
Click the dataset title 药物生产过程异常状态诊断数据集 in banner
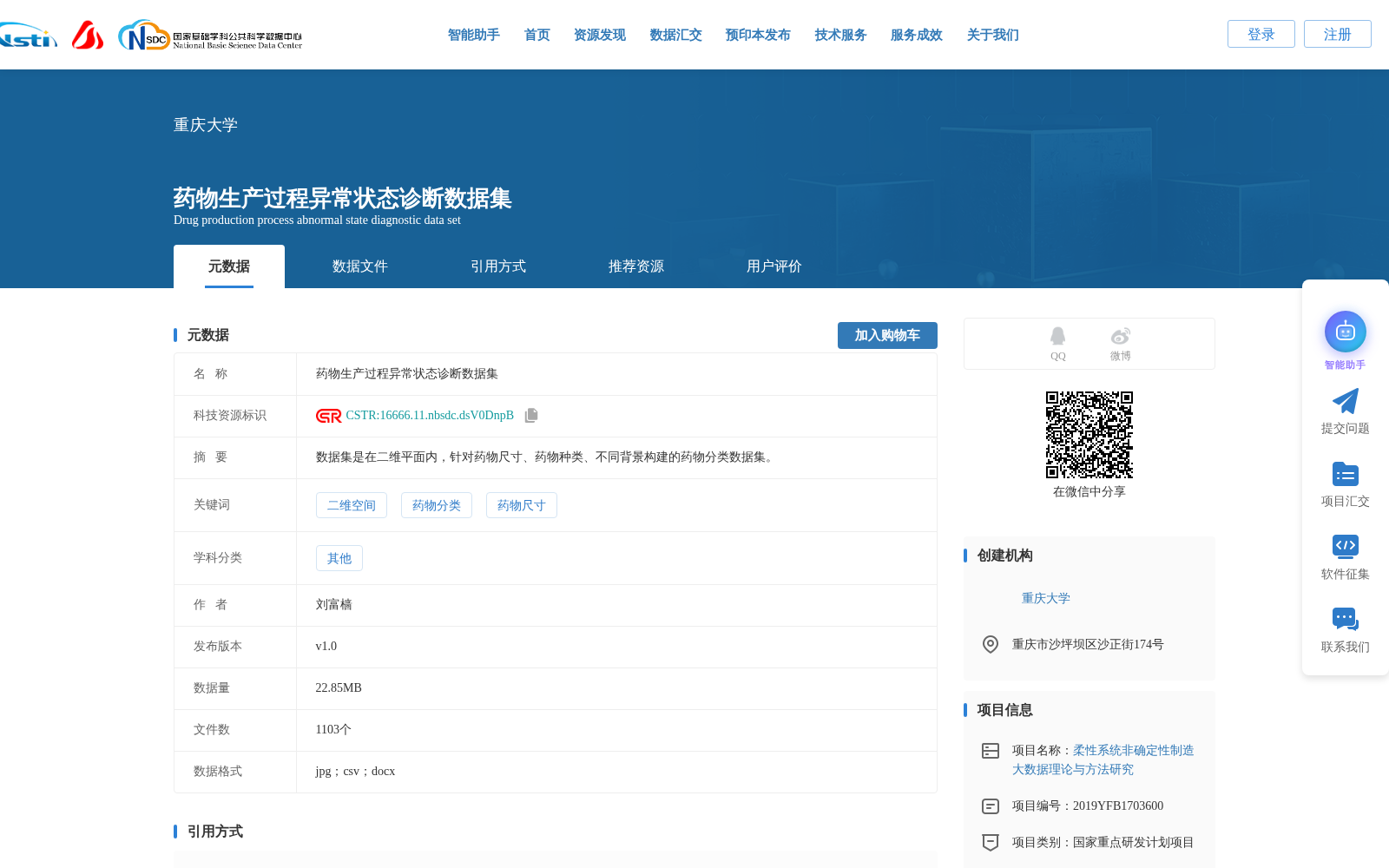342,199
